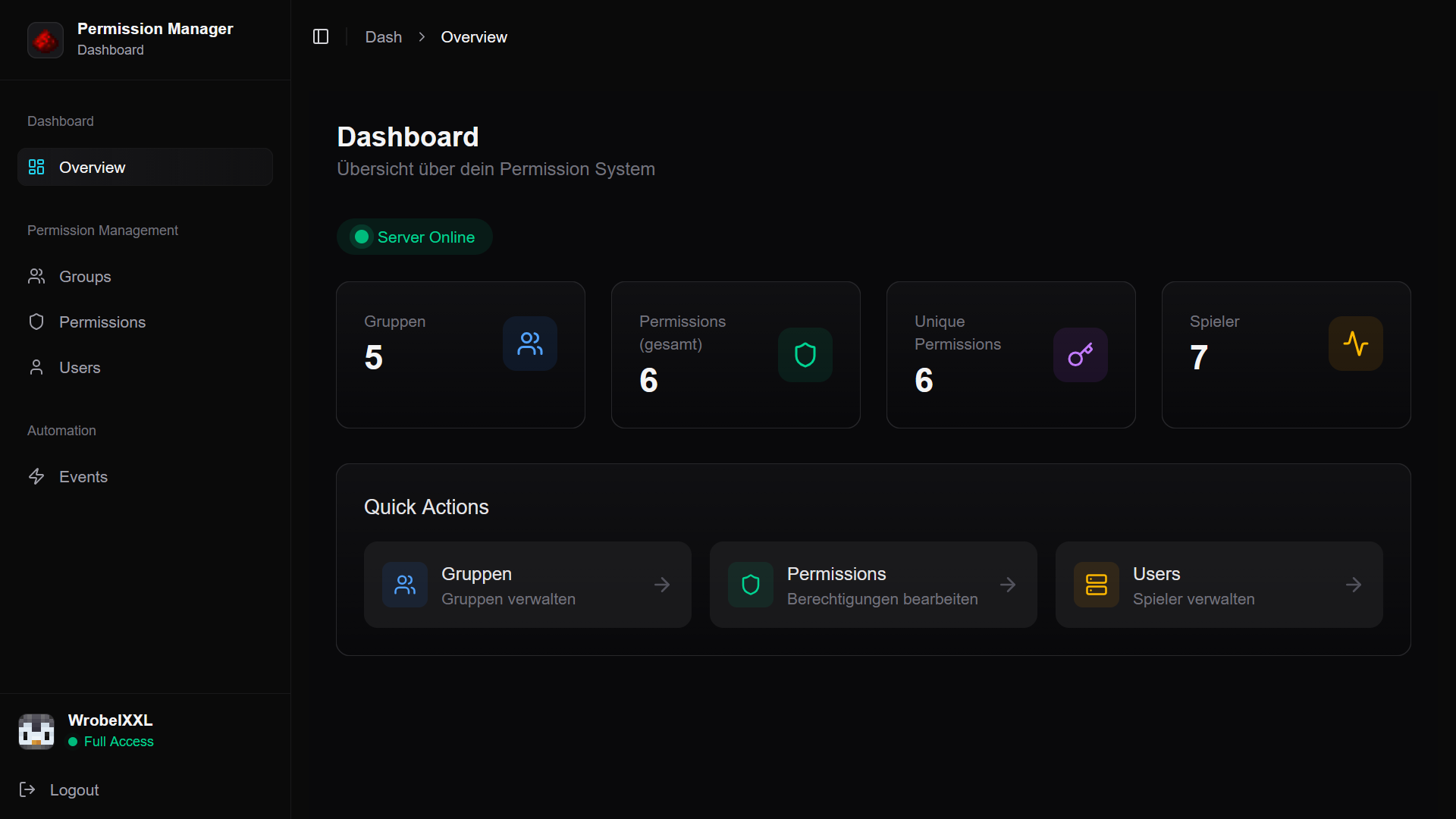Open Permissions quick action via arrow
Screen dimensions: 1456x819
point(1008,584)
